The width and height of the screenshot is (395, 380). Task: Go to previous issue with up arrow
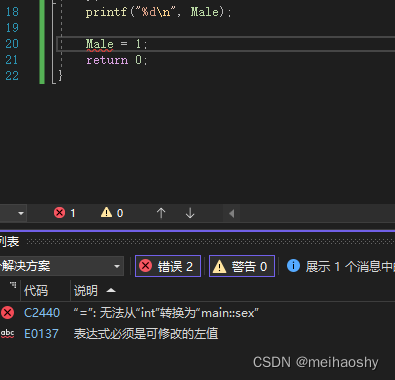[x=161, y=213]
